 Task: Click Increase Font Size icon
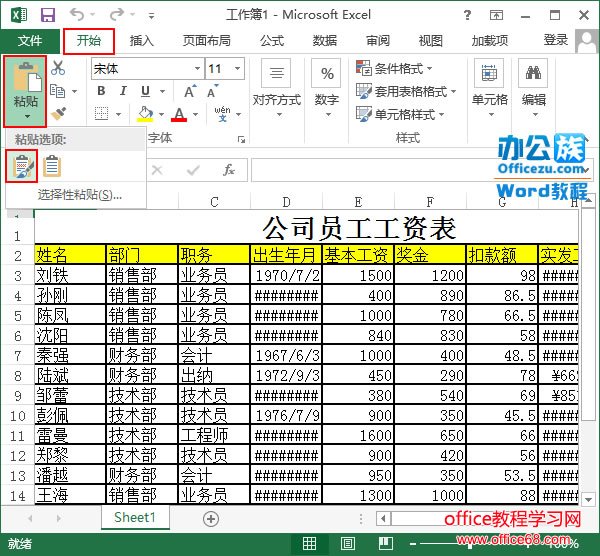pyautogui.click(x=190, y=91)
